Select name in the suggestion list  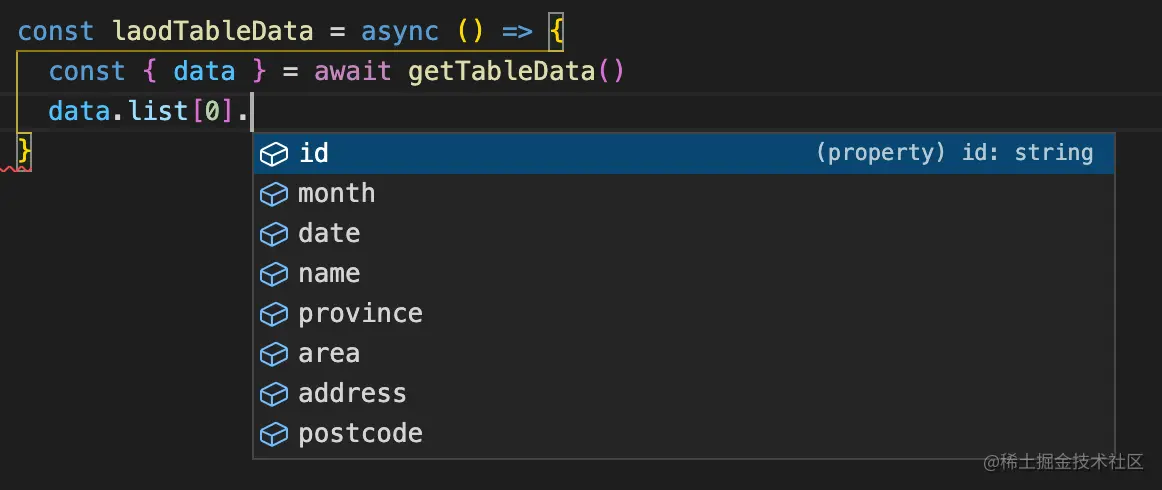(x=329, y=273)
